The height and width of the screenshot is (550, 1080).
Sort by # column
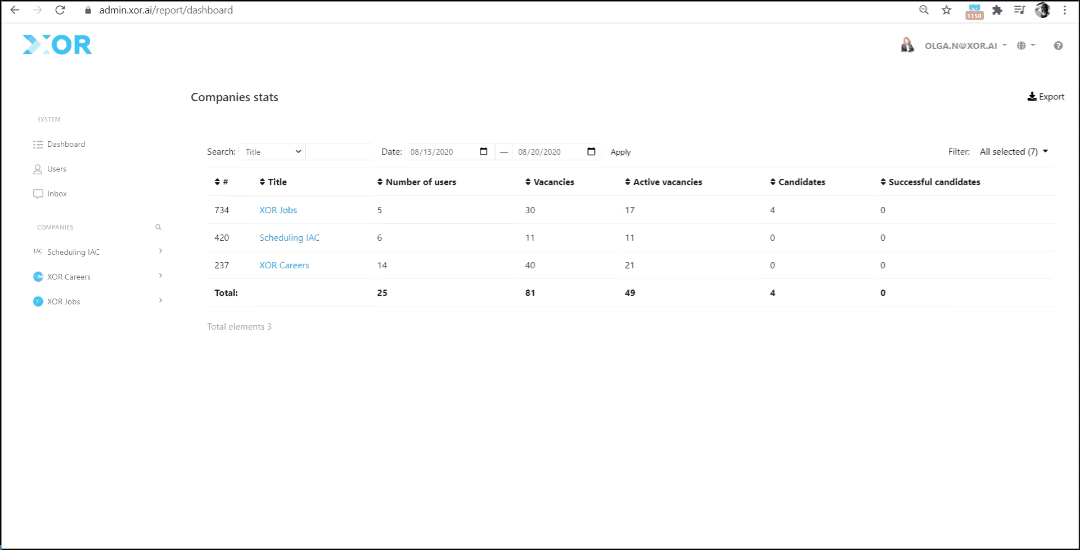[221, 182]
